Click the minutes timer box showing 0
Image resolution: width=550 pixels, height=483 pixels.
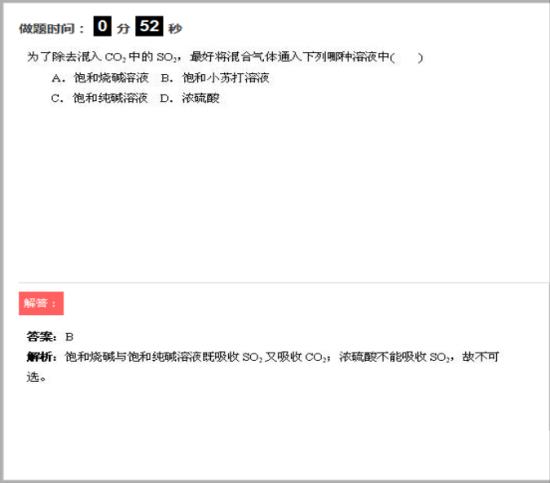coord(102,26)
